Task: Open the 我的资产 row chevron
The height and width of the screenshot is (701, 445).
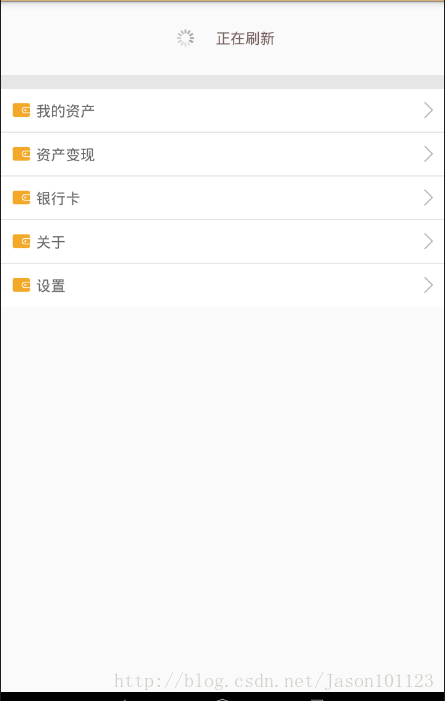Action: 428,110
